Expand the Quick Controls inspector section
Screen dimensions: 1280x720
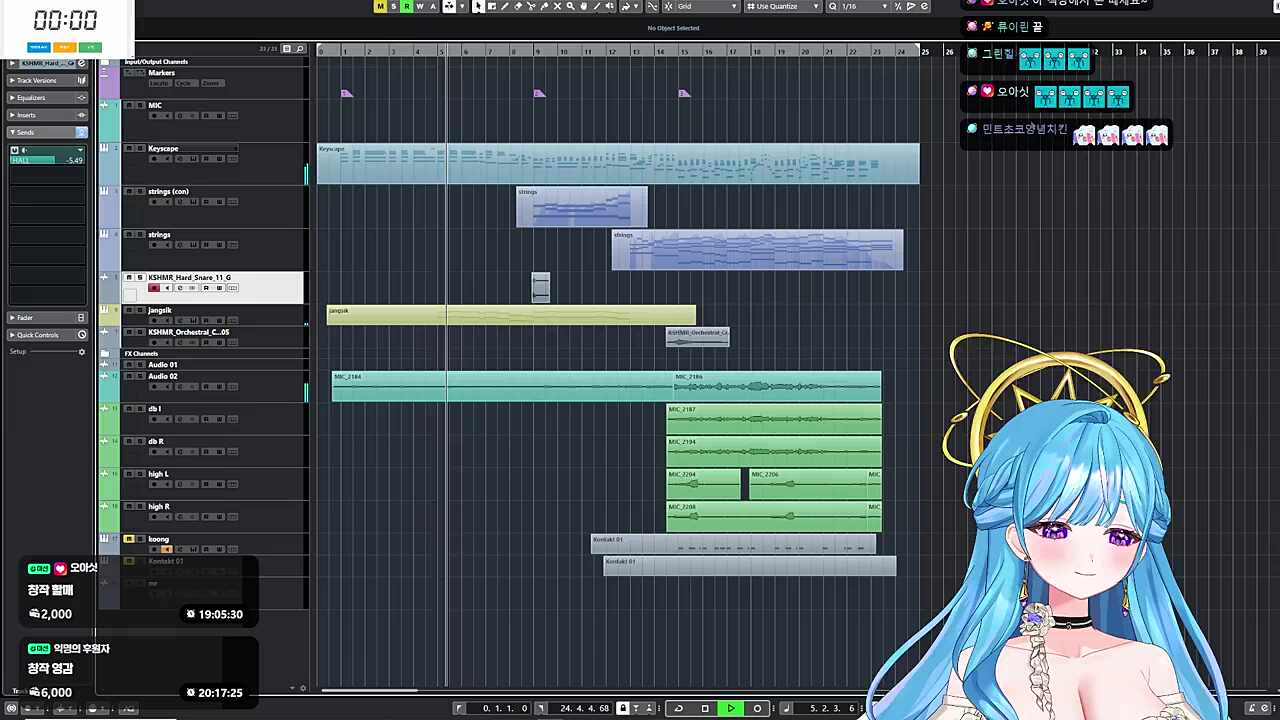tap(48, 335)
